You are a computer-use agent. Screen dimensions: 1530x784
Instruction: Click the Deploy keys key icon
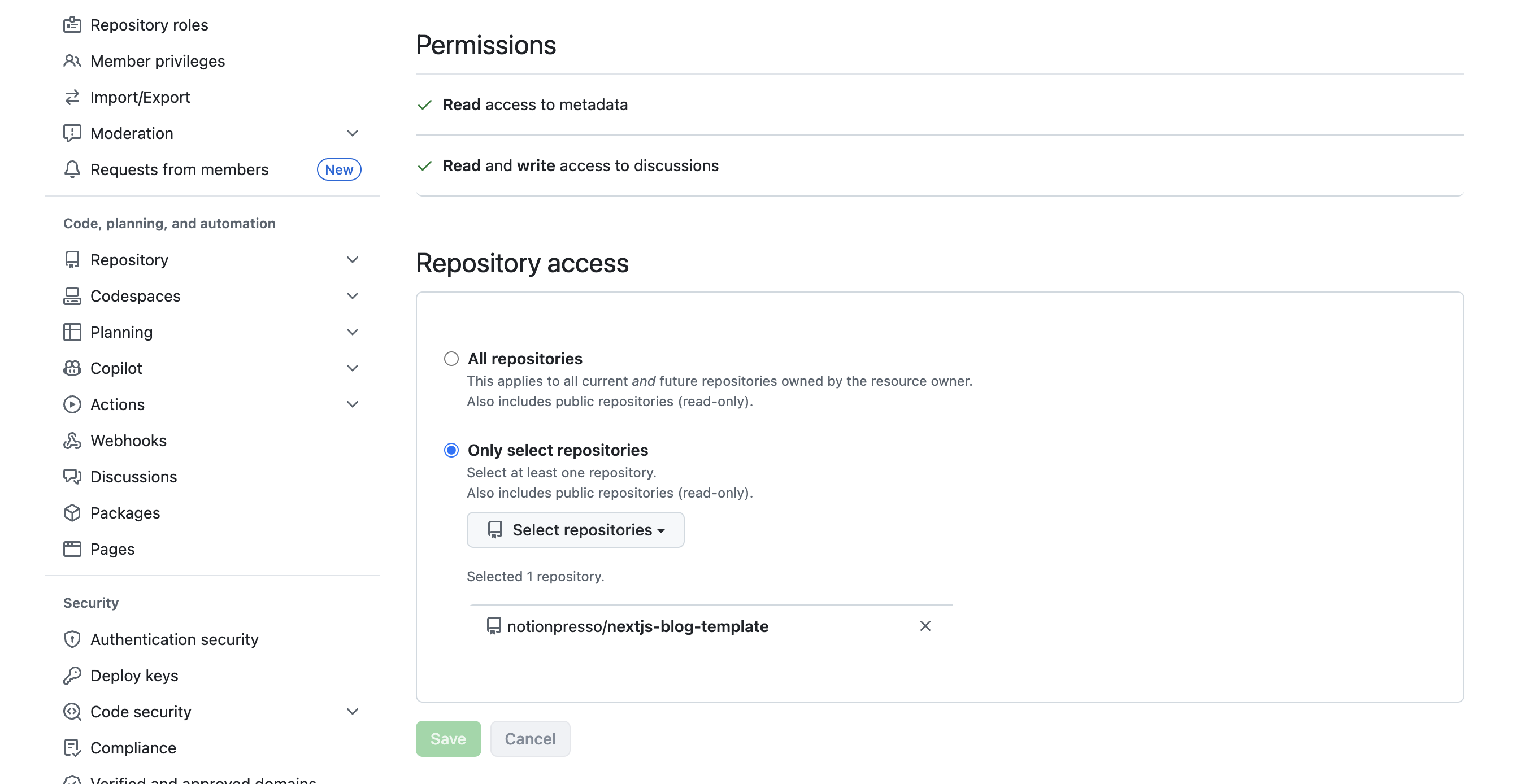[x=72, y=676]
